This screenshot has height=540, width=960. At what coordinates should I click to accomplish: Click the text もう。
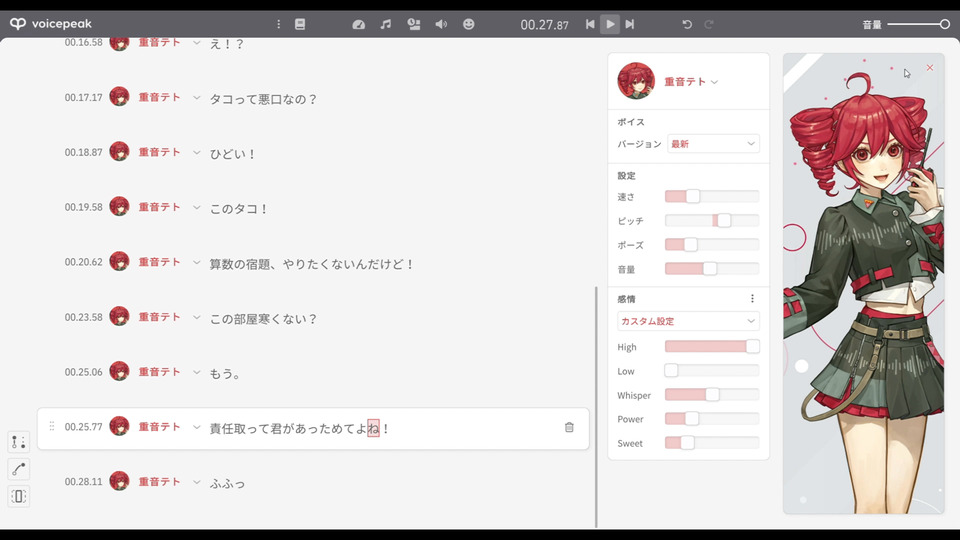pyautogui.click(x=225, y=373)
